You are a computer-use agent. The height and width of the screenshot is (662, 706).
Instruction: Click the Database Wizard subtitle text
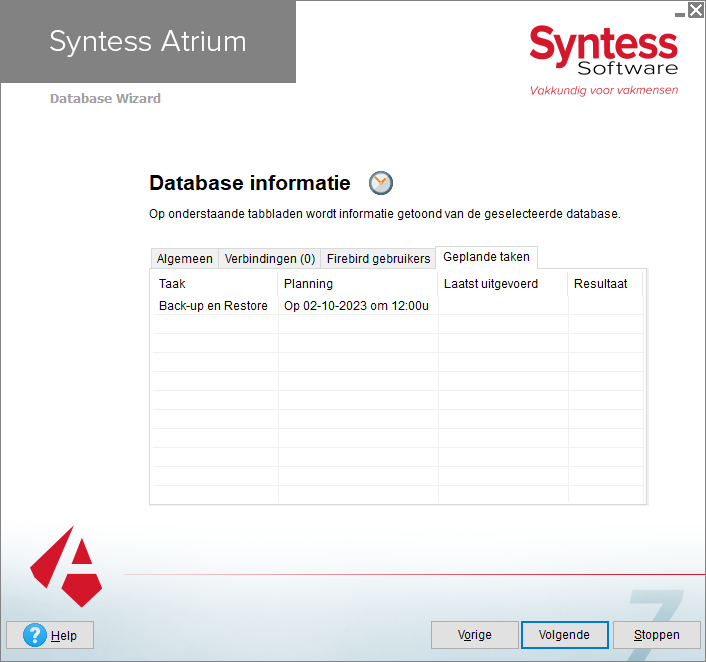point(105,99)
